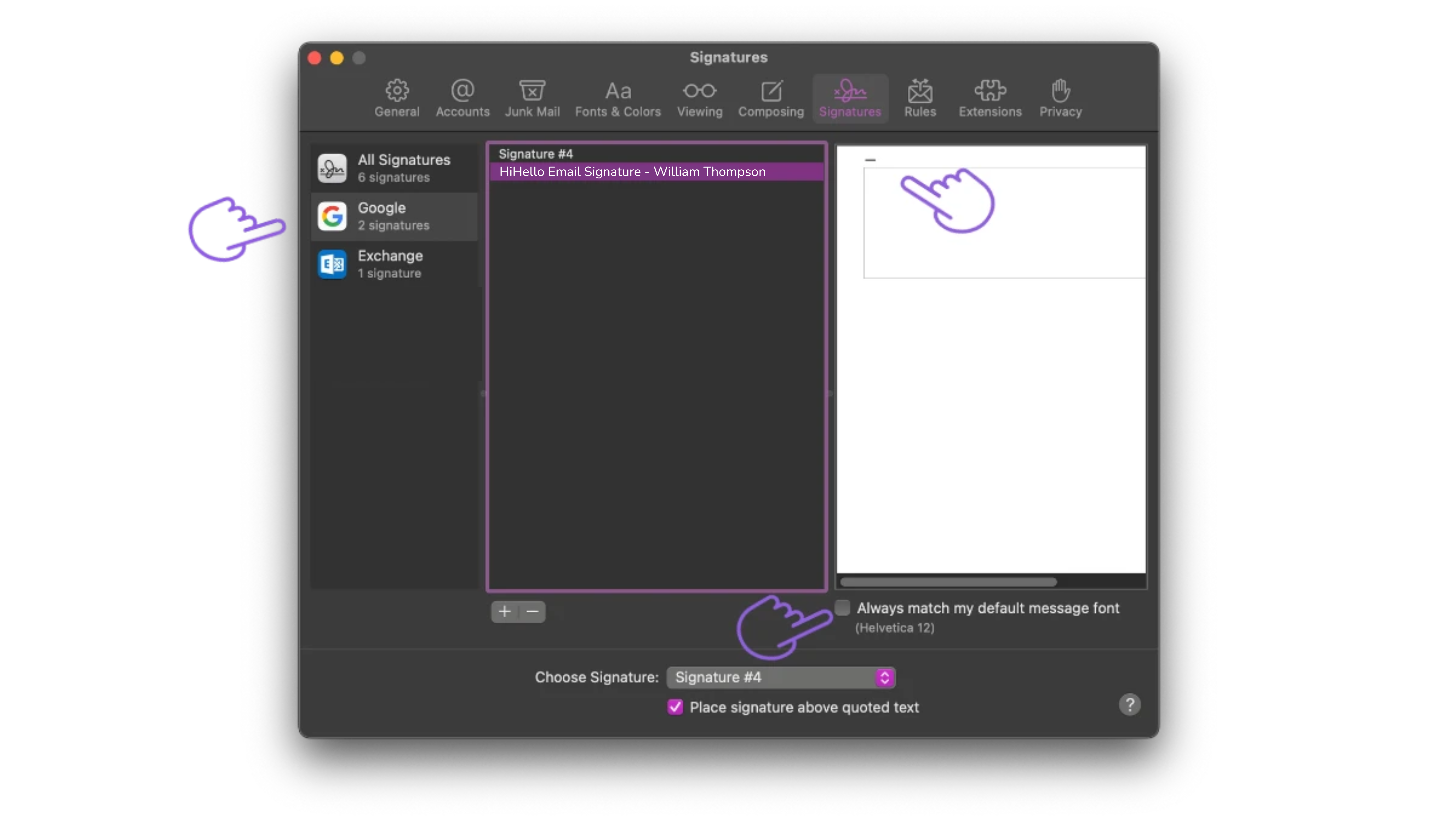
Task: Close the Signatures window
Action: pyautogui.click(x=315, y=58)
